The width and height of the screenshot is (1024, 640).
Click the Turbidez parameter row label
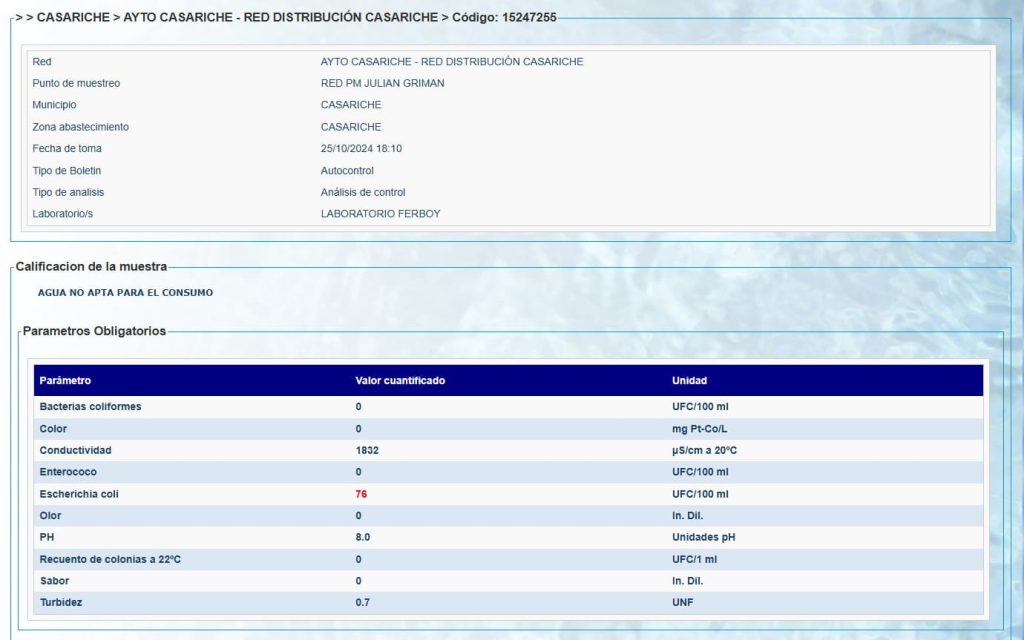(61, 602)
